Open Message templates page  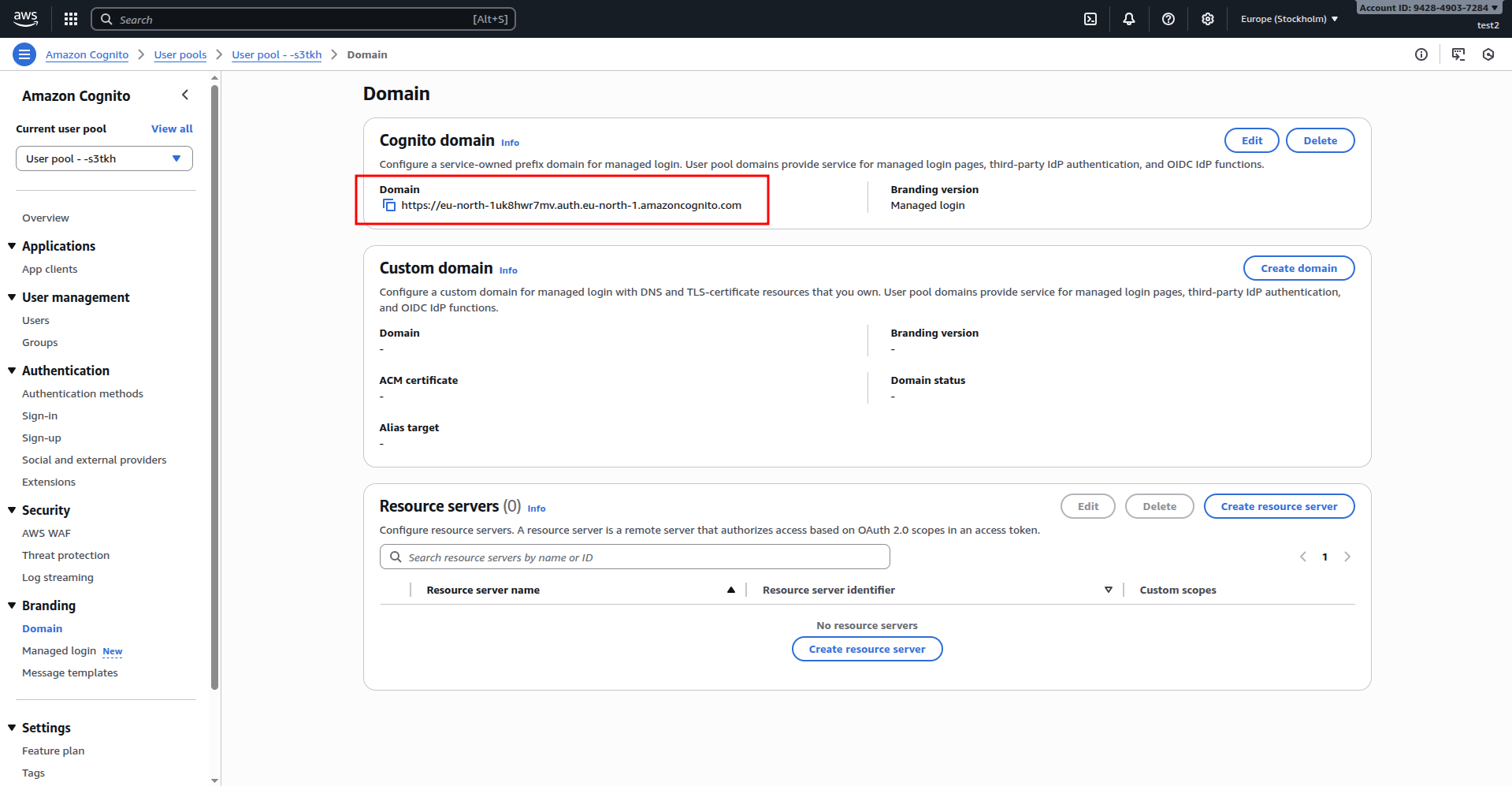70,672
